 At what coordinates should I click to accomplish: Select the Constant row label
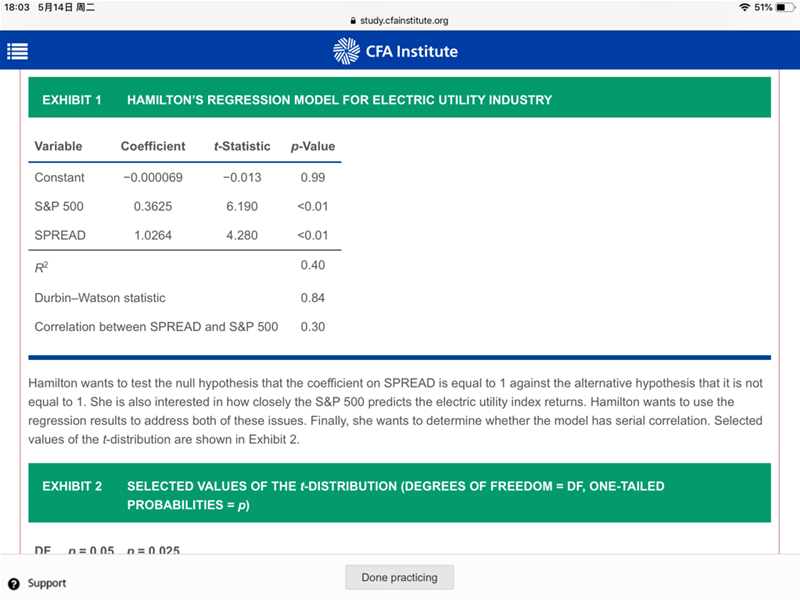[x=59, y=178]
